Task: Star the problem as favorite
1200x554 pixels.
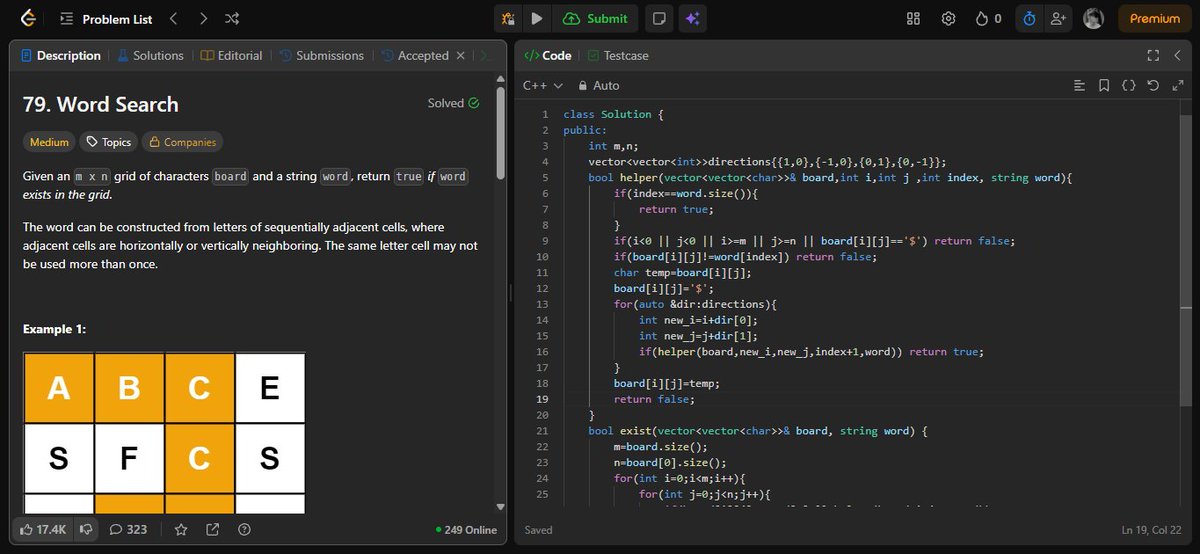Action: click(181, 529)
